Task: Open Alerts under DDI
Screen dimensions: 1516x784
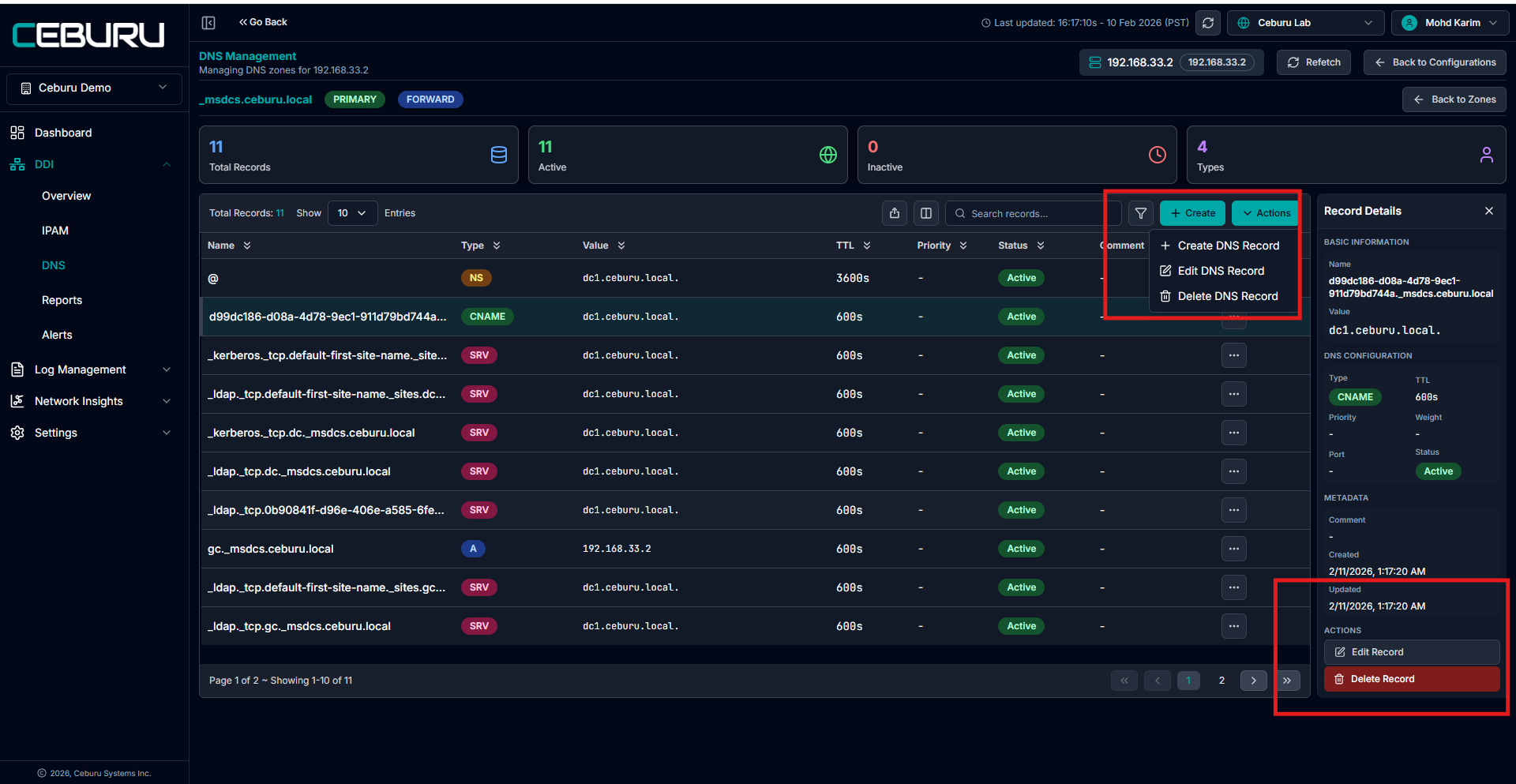Action: (x=57, y=335)
